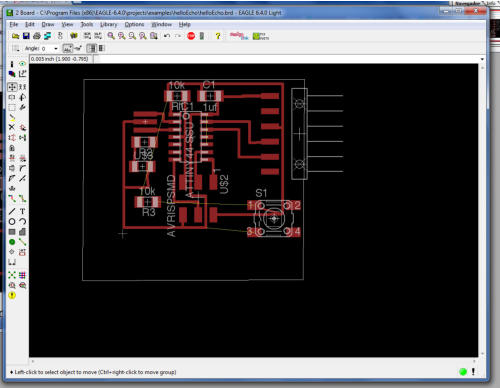This screenshot has height=388, width=500.
Task: Select the Ripup tool
Action: coord(22,199)
